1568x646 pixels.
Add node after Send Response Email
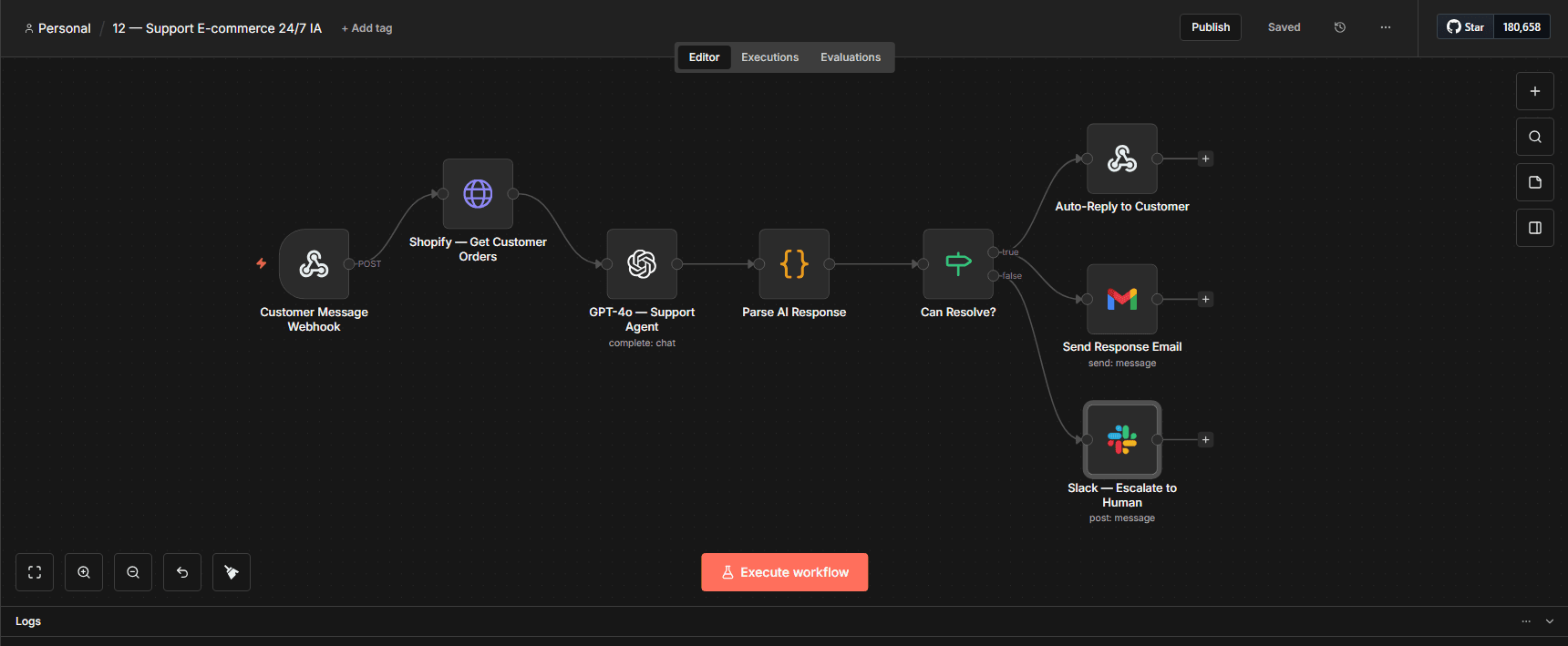pyautogui.click(x=1205, y=299)
